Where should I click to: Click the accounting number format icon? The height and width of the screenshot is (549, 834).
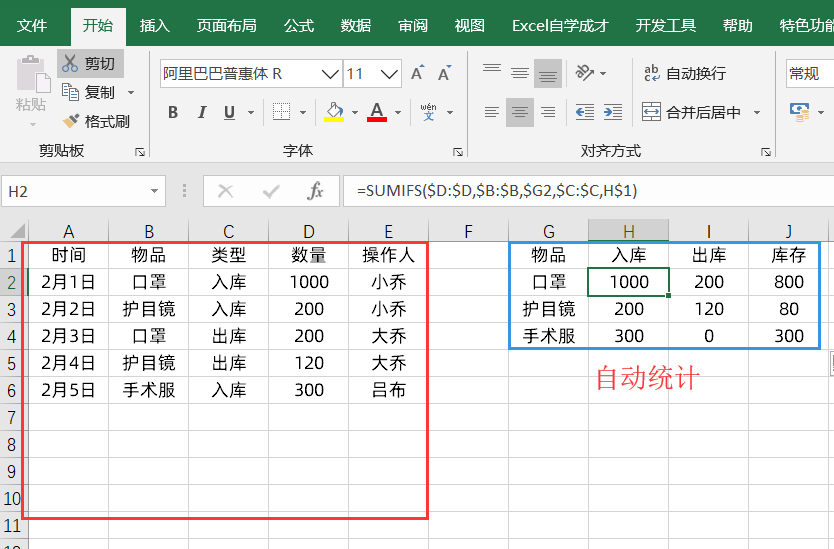click(x=799, y=112)
